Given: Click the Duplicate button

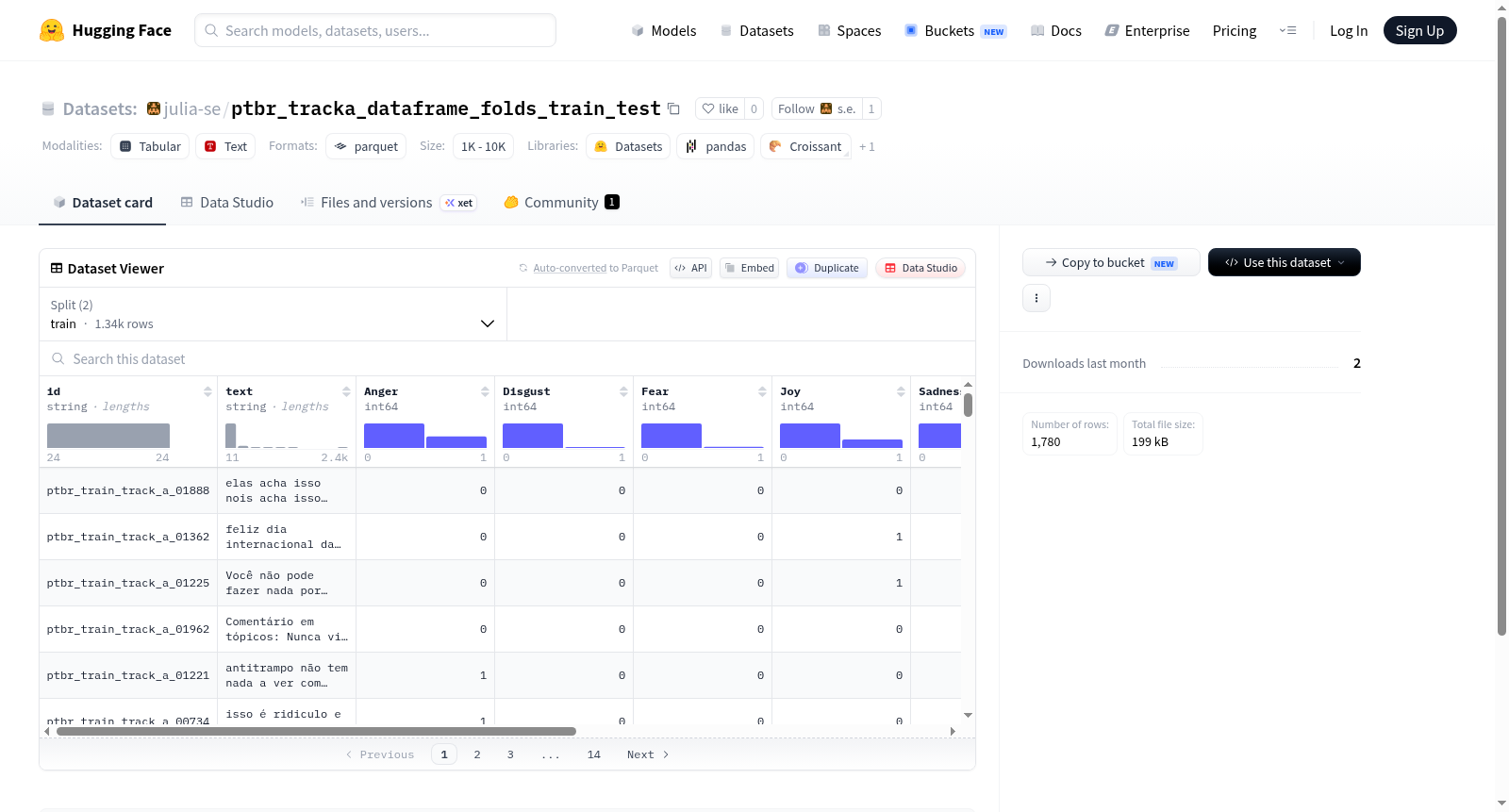Looking at the screenshot, I should 827,268.
